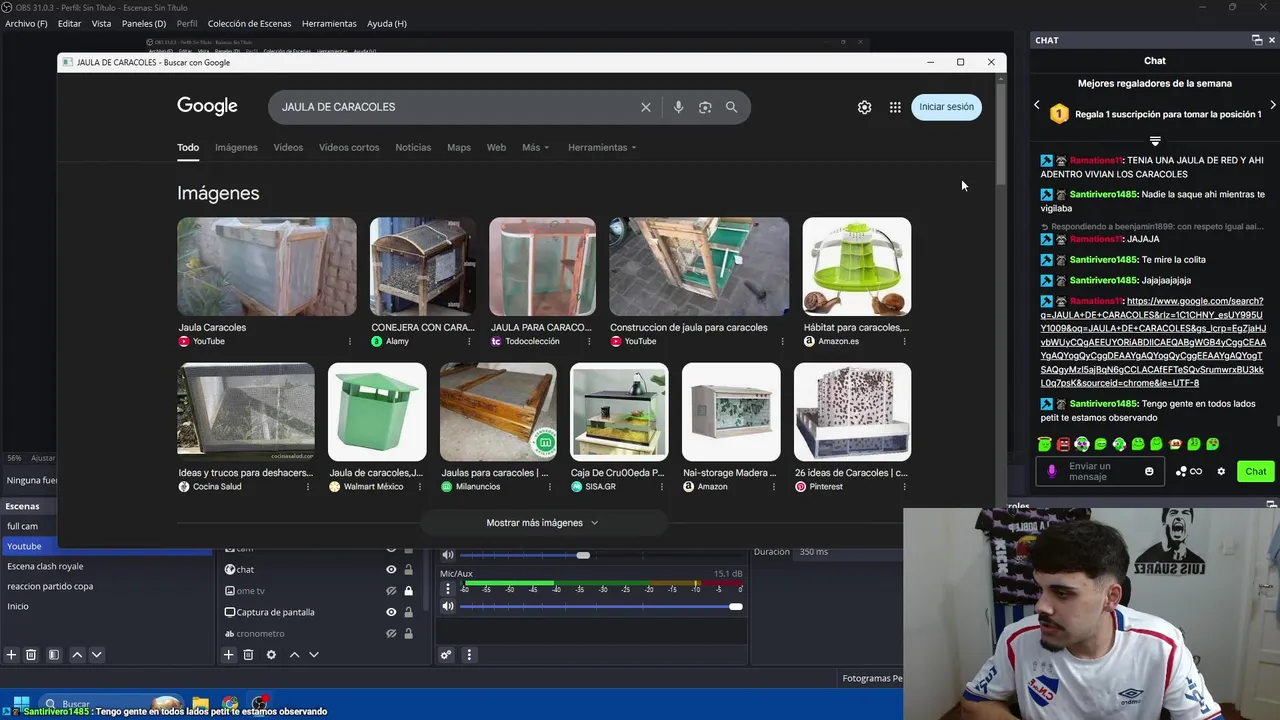The width and height of the screenshot is (1280, 720).
Task: Click the Iniciar sesión button
Action: click(x=946, y=107)
